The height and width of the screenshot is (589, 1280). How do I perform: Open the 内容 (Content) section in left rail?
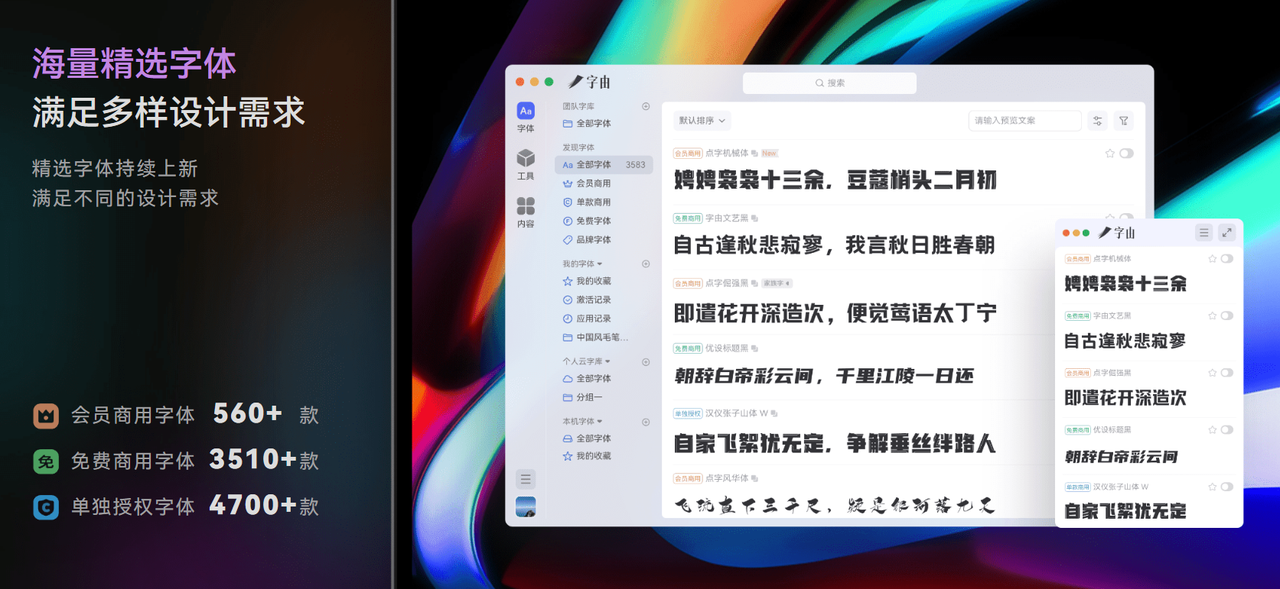click(525, 211)
